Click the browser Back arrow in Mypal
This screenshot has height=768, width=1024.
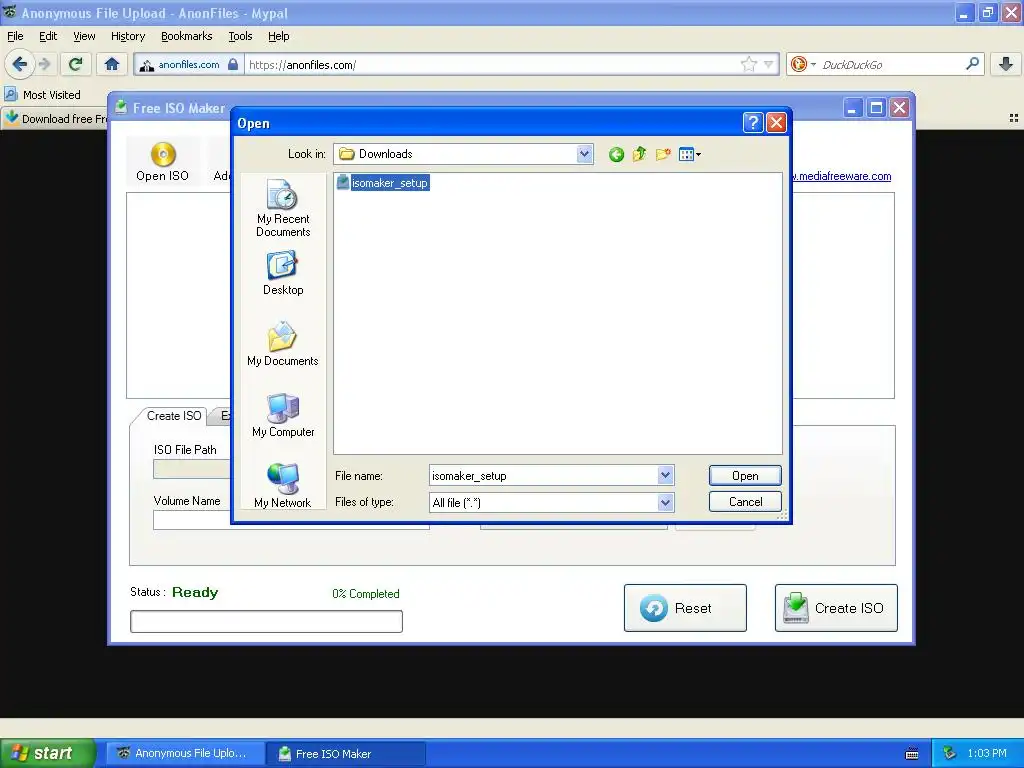[x=20, y=64]
